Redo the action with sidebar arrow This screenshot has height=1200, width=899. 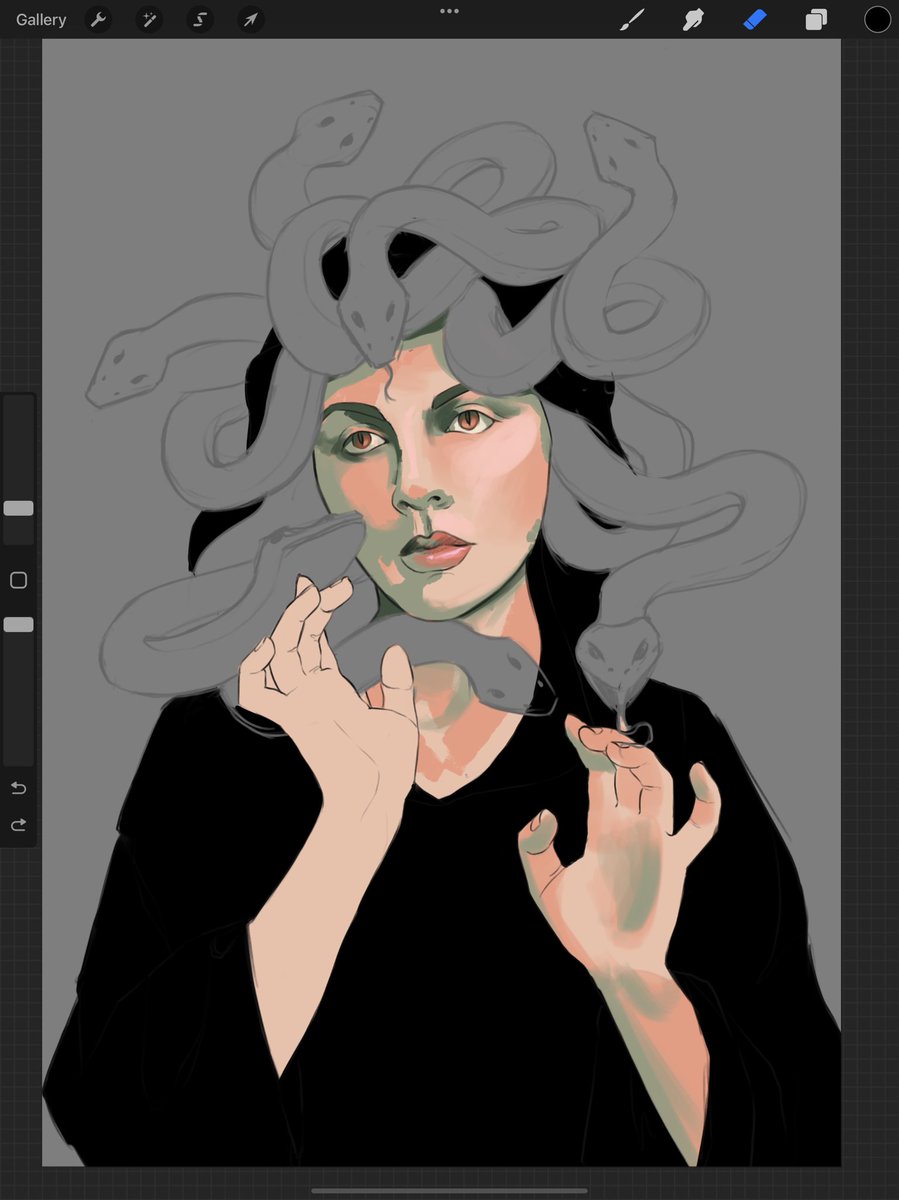[x=18, y=825]
